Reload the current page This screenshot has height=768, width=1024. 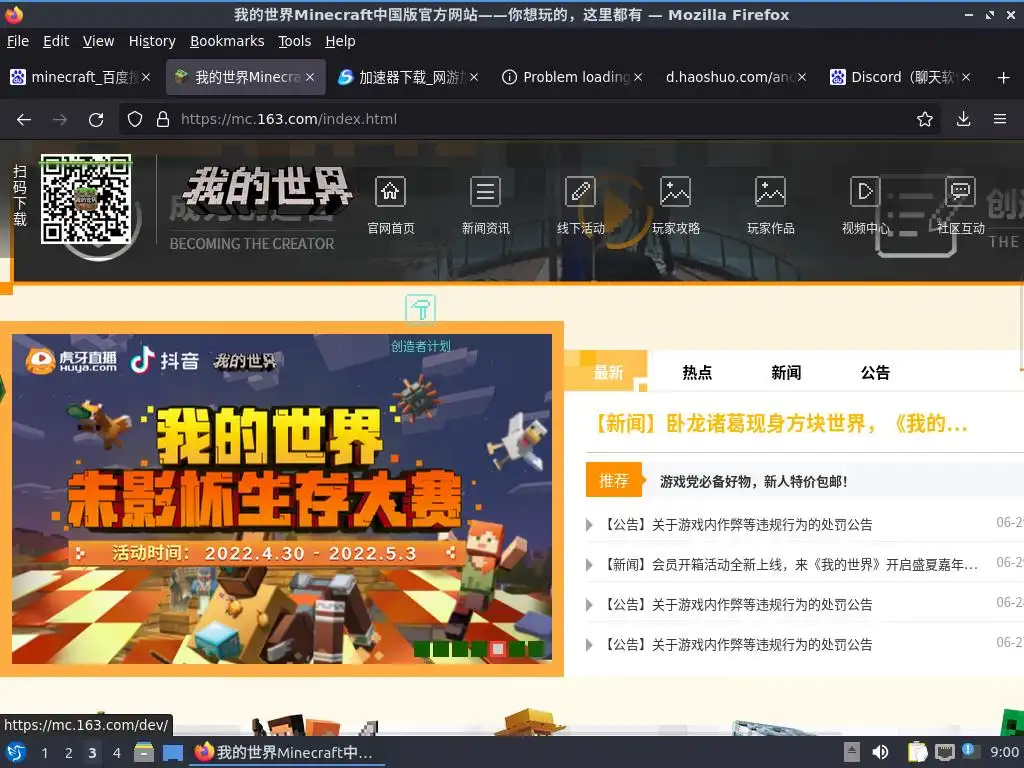96,120
